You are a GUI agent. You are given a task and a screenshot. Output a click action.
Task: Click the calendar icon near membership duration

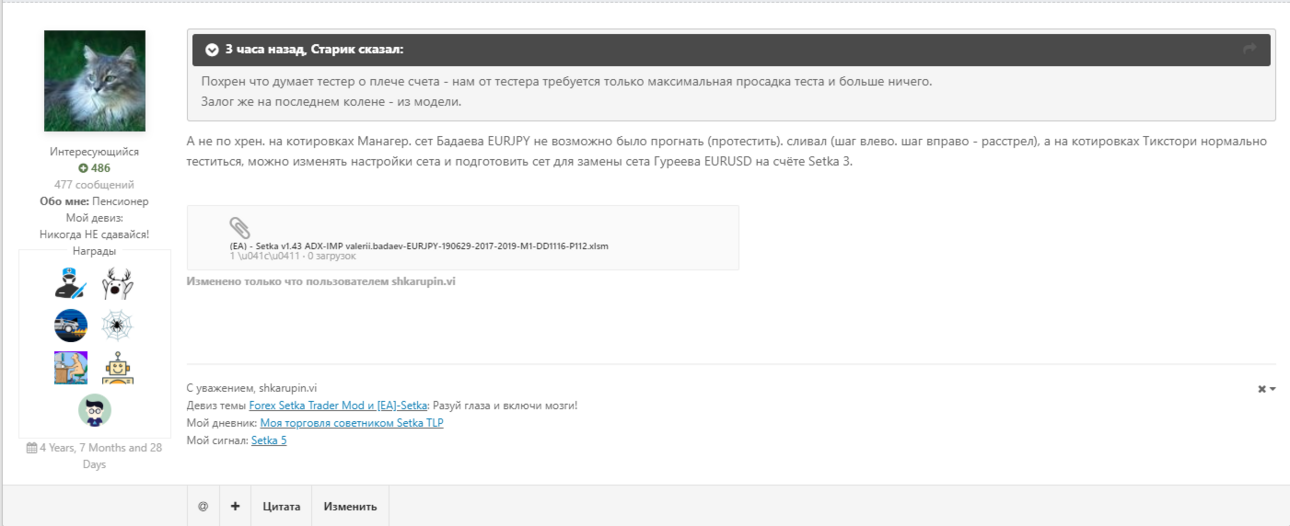click(x=32, y=448)
